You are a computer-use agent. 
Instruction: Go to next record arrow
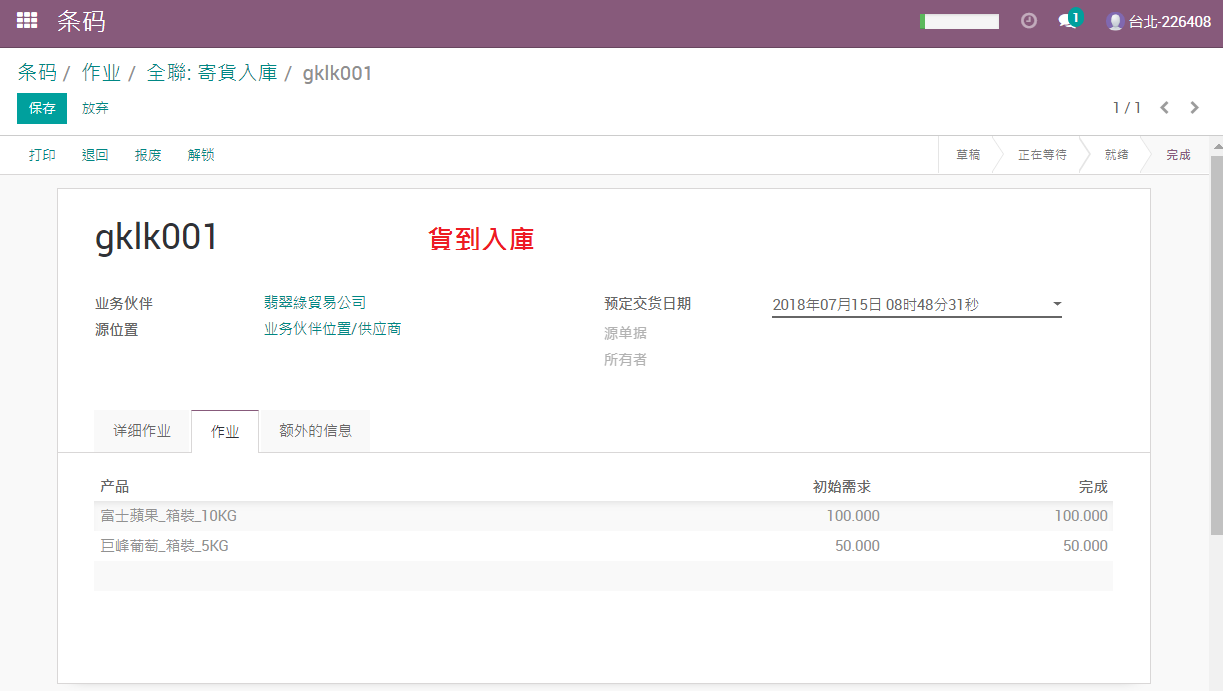click(1194, 108)
